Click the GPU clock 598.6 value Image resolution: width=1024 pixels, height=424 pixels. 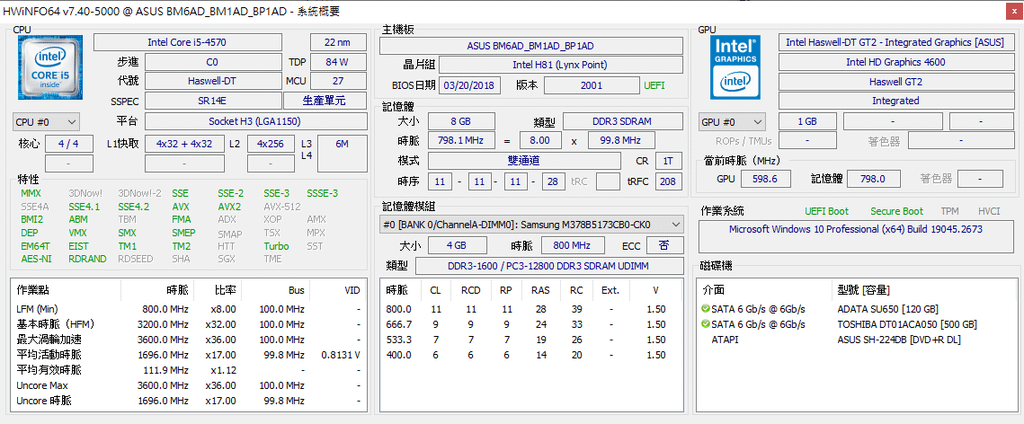point(764,178)
